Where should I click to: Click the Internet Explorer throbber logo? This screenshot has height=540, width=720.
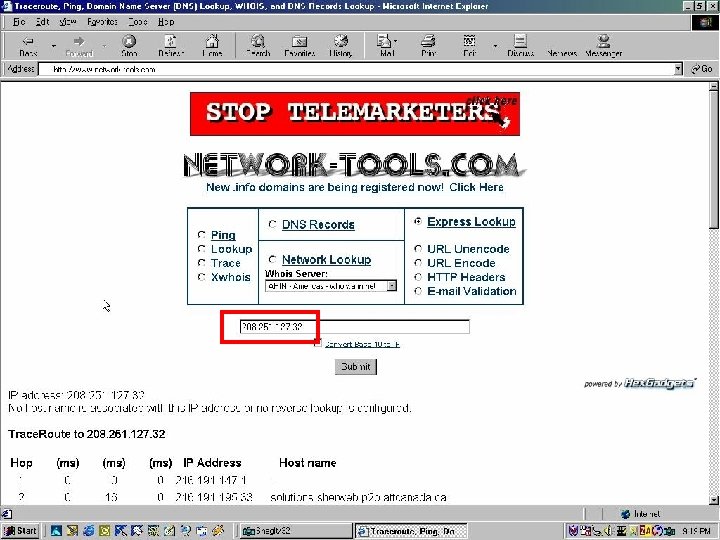[x=705, y=22]
